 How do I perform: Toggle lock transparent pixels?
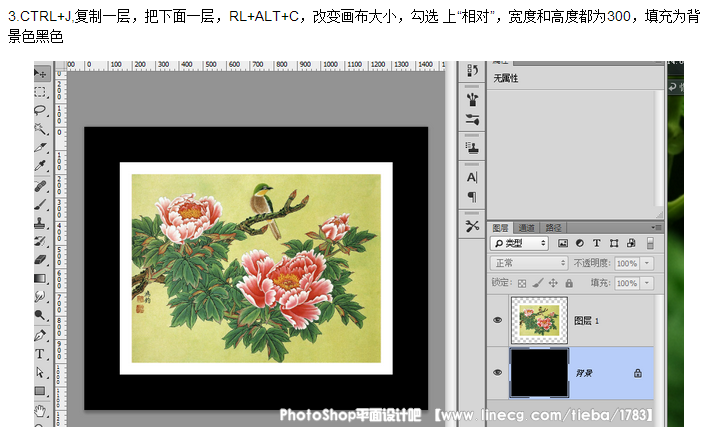(522, 283)
